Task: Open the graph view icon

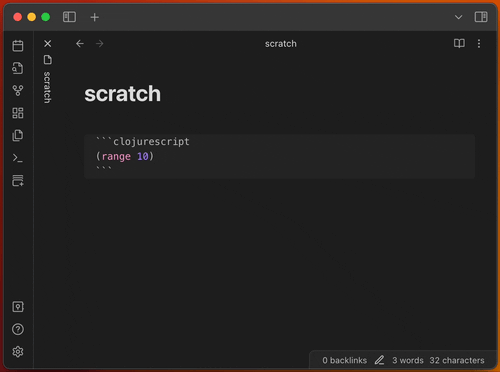Action: coord(18,90)
